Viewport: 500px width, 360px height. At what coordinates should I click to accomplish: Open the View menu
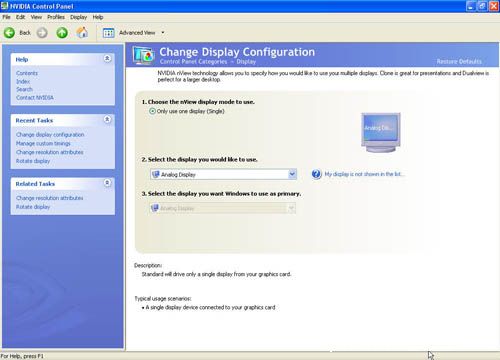pos(36,17)
